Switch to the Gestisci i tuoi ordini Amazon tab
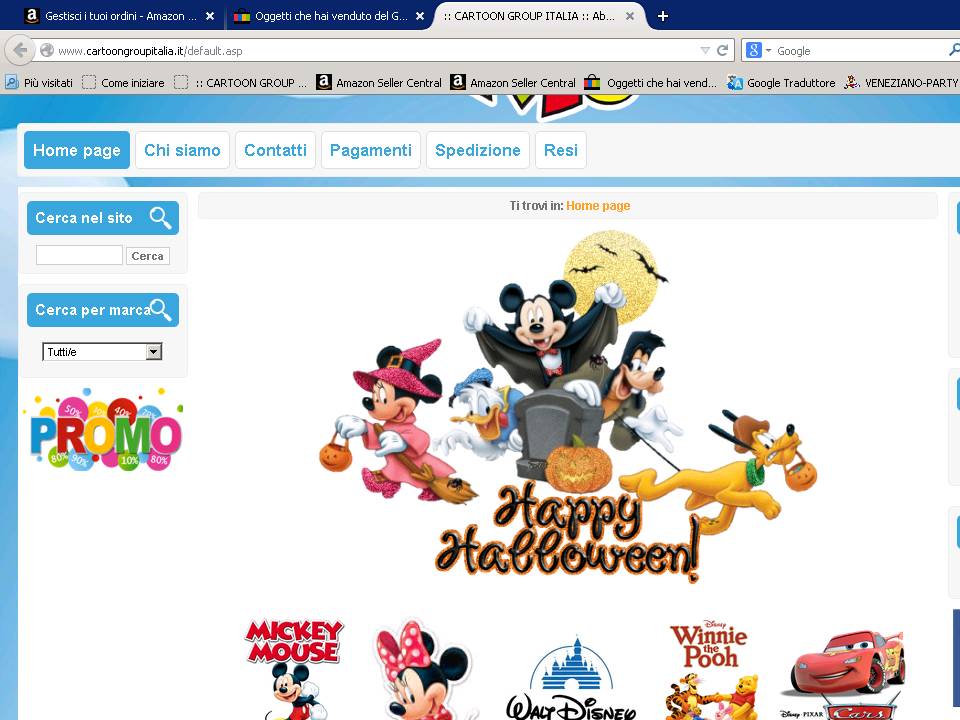Screen dimensions: 960x720 click(119, 16)
